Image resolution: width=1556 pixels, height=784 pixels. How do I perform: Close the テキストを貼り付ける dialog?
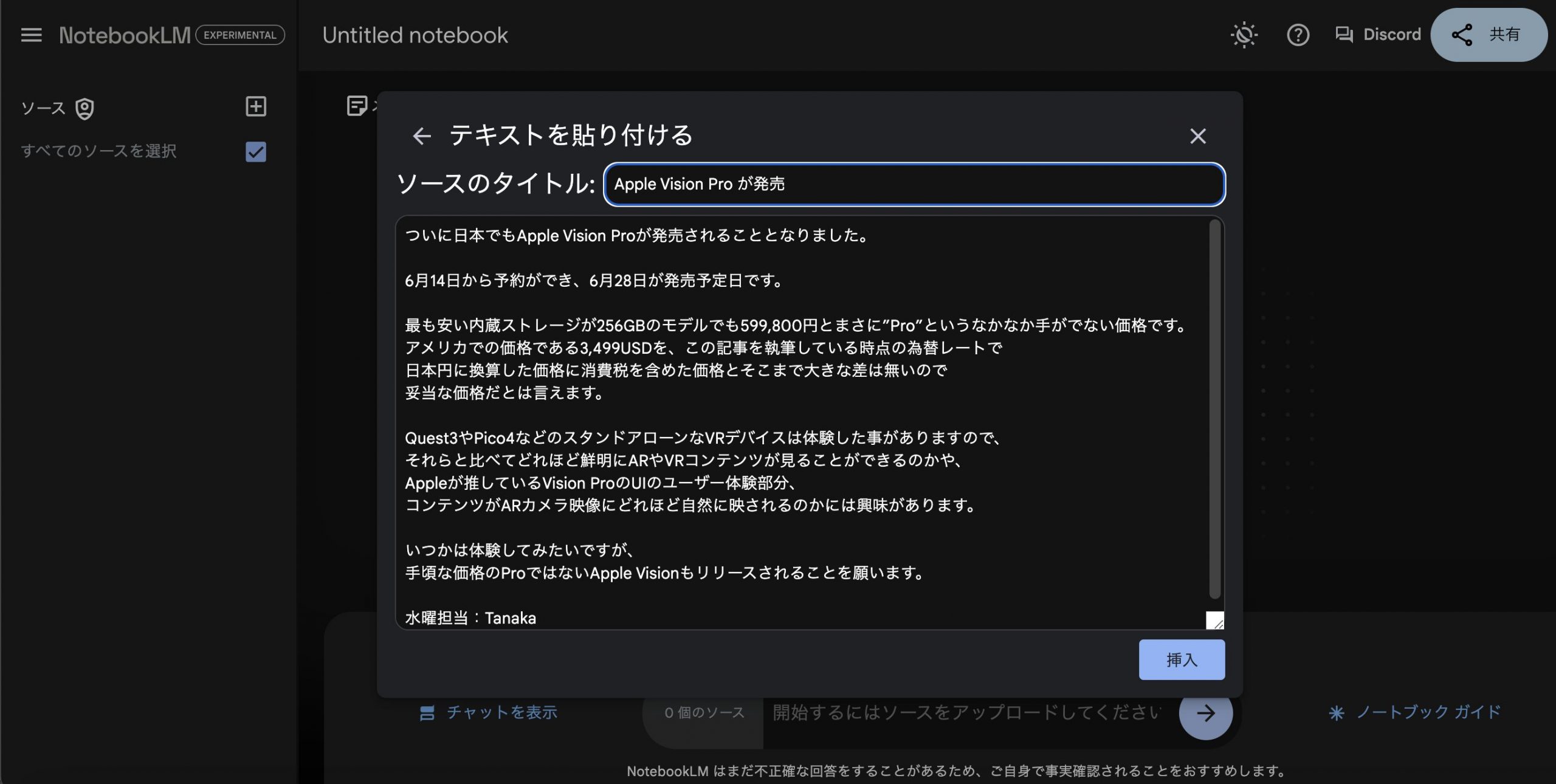tap(1197, 136)
